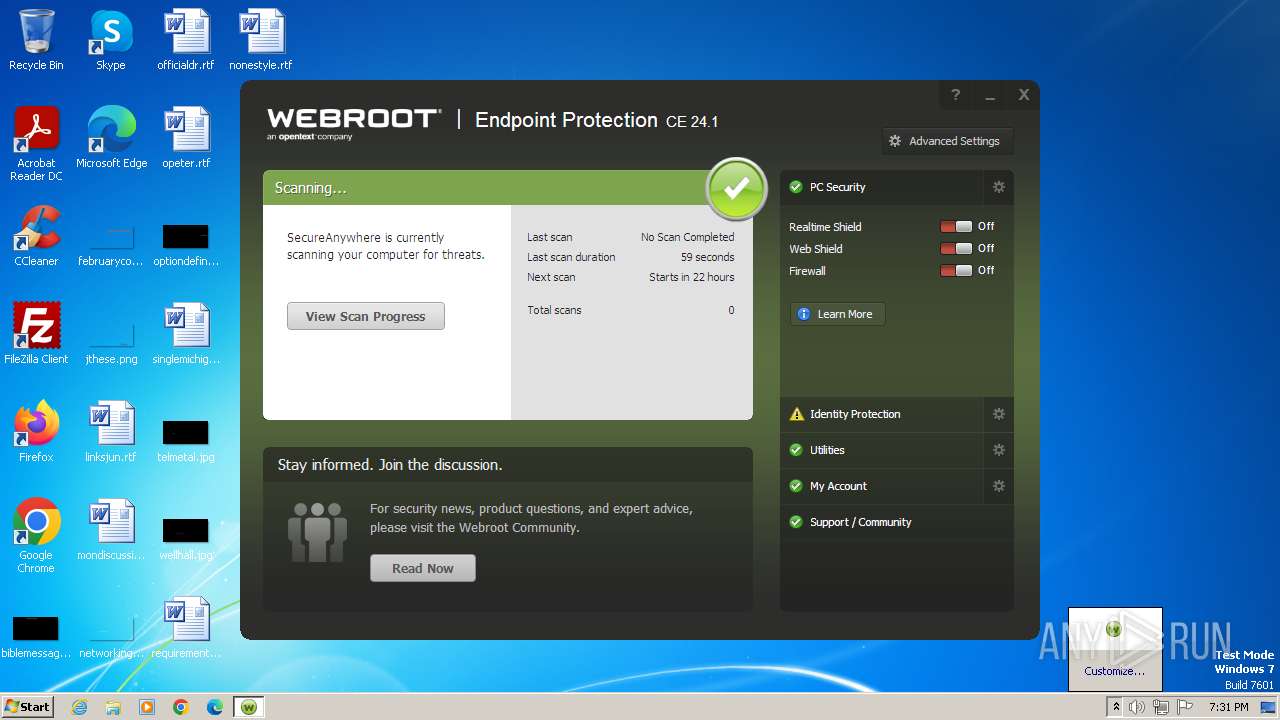Expand the My Account section

[x=883, y=486]
